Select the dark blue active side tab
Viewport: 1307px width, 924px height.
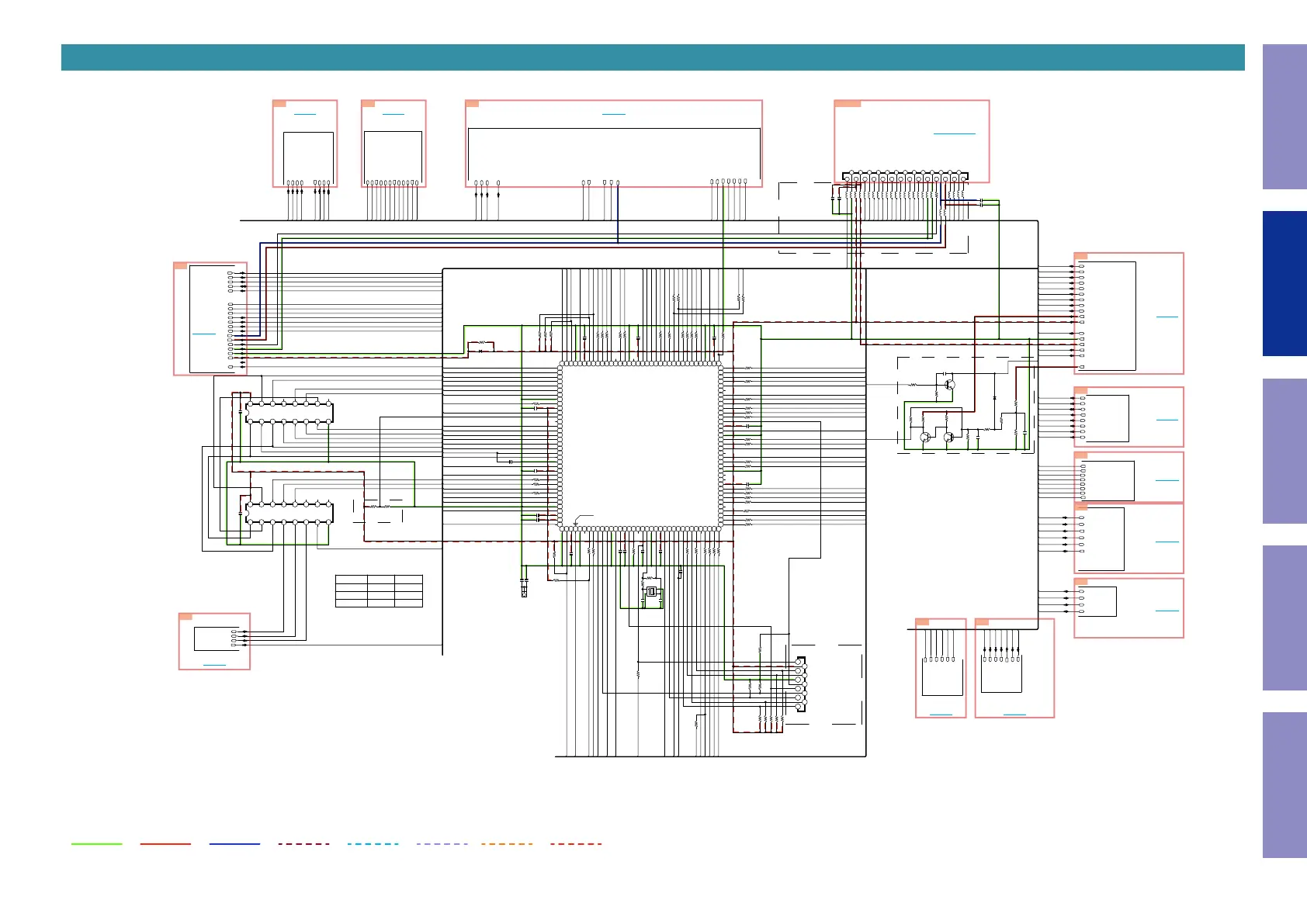1284,284
